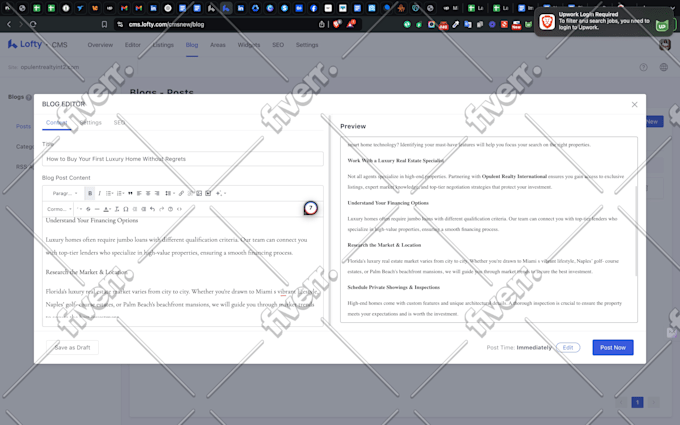
Task: Open the Content tab of Blog Editor
Action: 56,123
